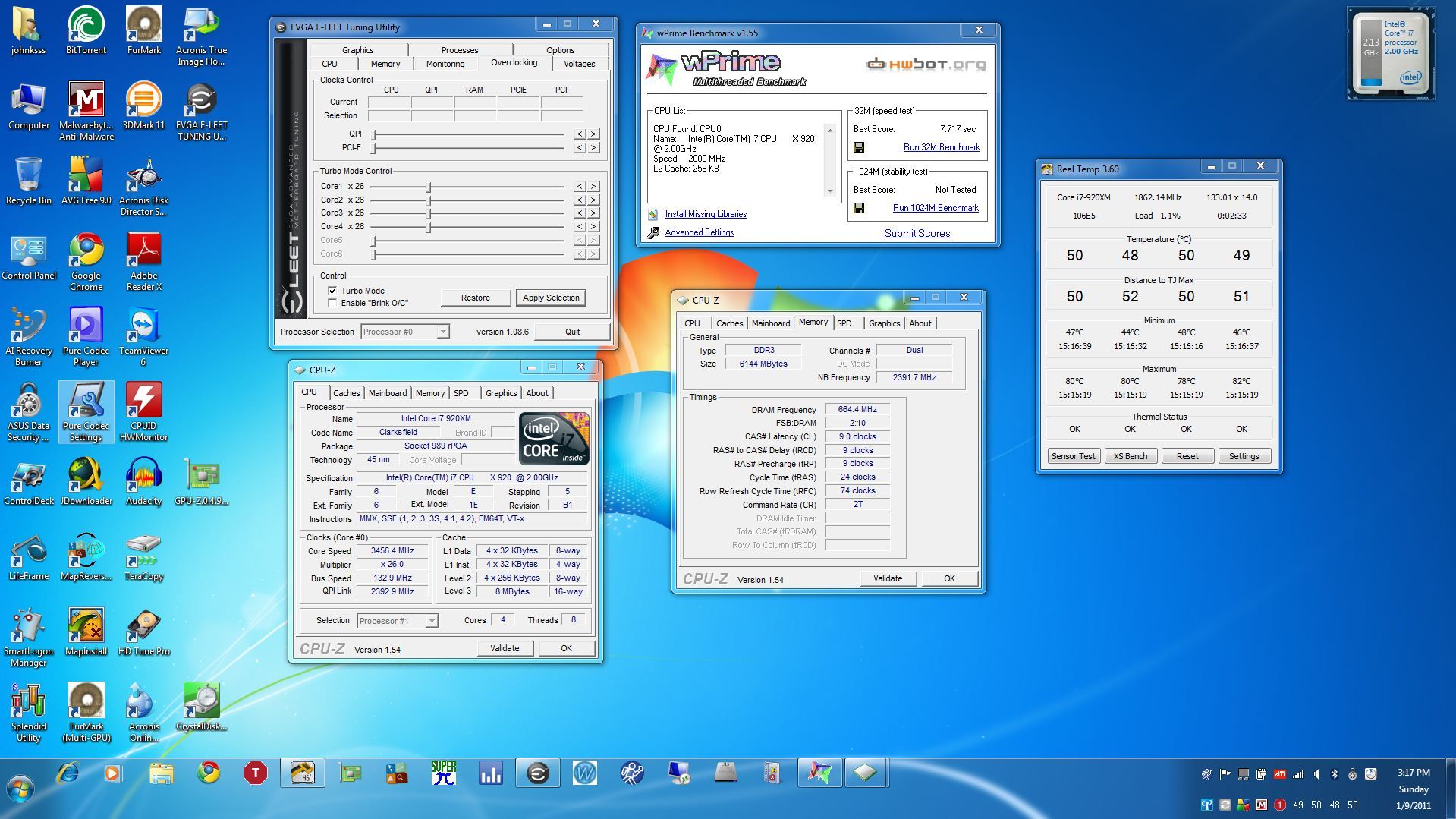
Task: Toggle the Turbo Mode checkbox
Action: 332,291
